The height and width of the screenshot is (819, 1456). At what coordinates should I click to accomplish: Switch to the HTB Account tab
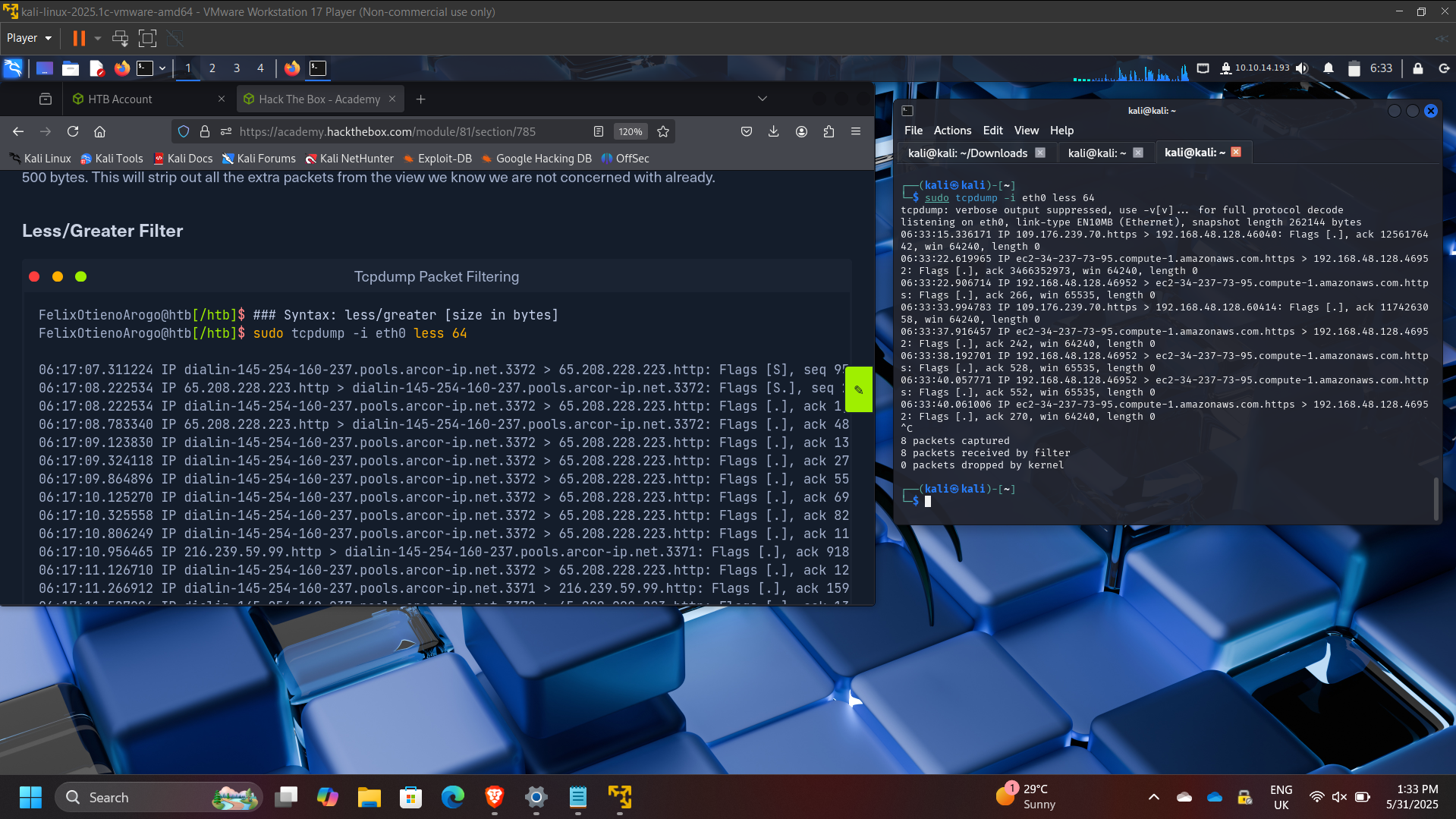[x=120, y=99]
